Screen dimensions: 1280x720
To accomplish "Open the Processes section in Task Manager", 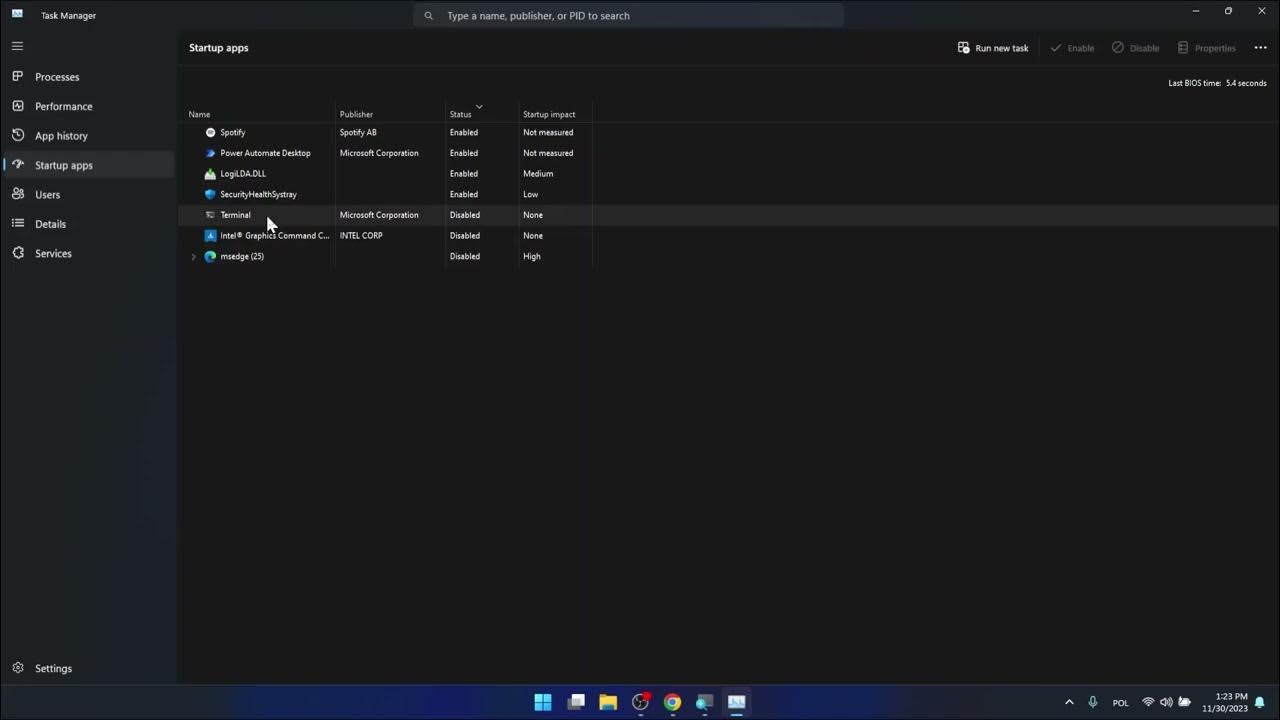I will [x=57, y=77].
